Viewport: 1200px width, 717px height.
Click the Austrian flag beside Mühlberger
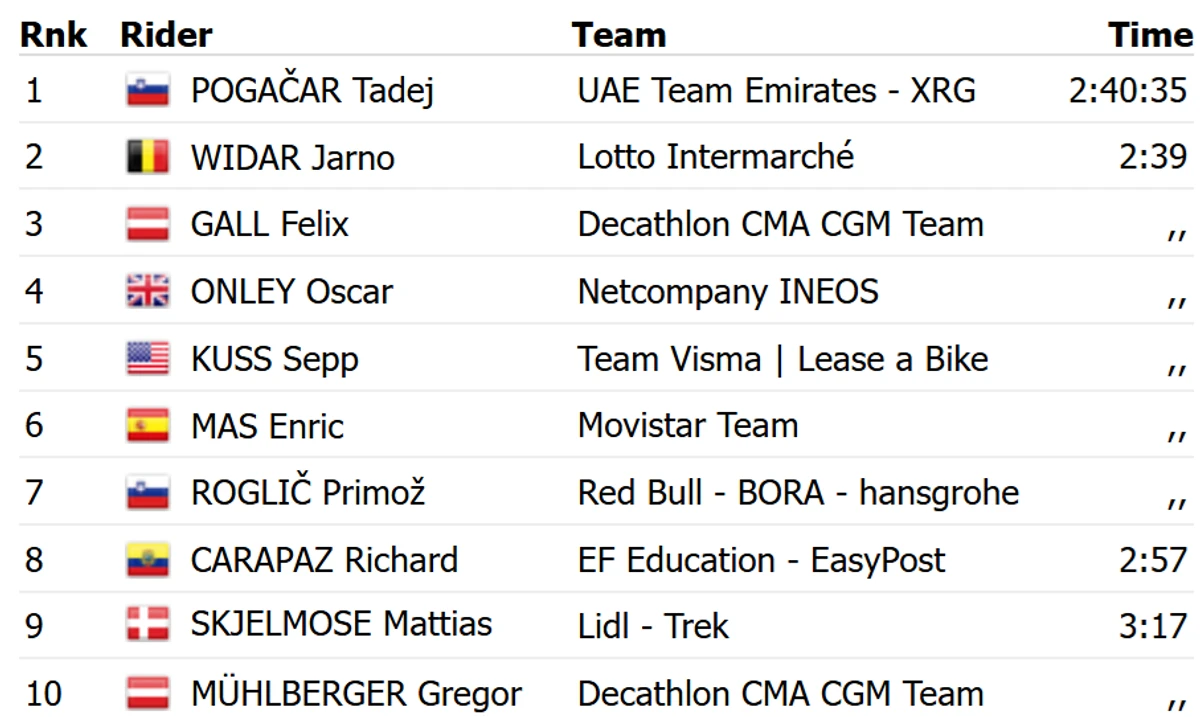(x=148, y=693)
